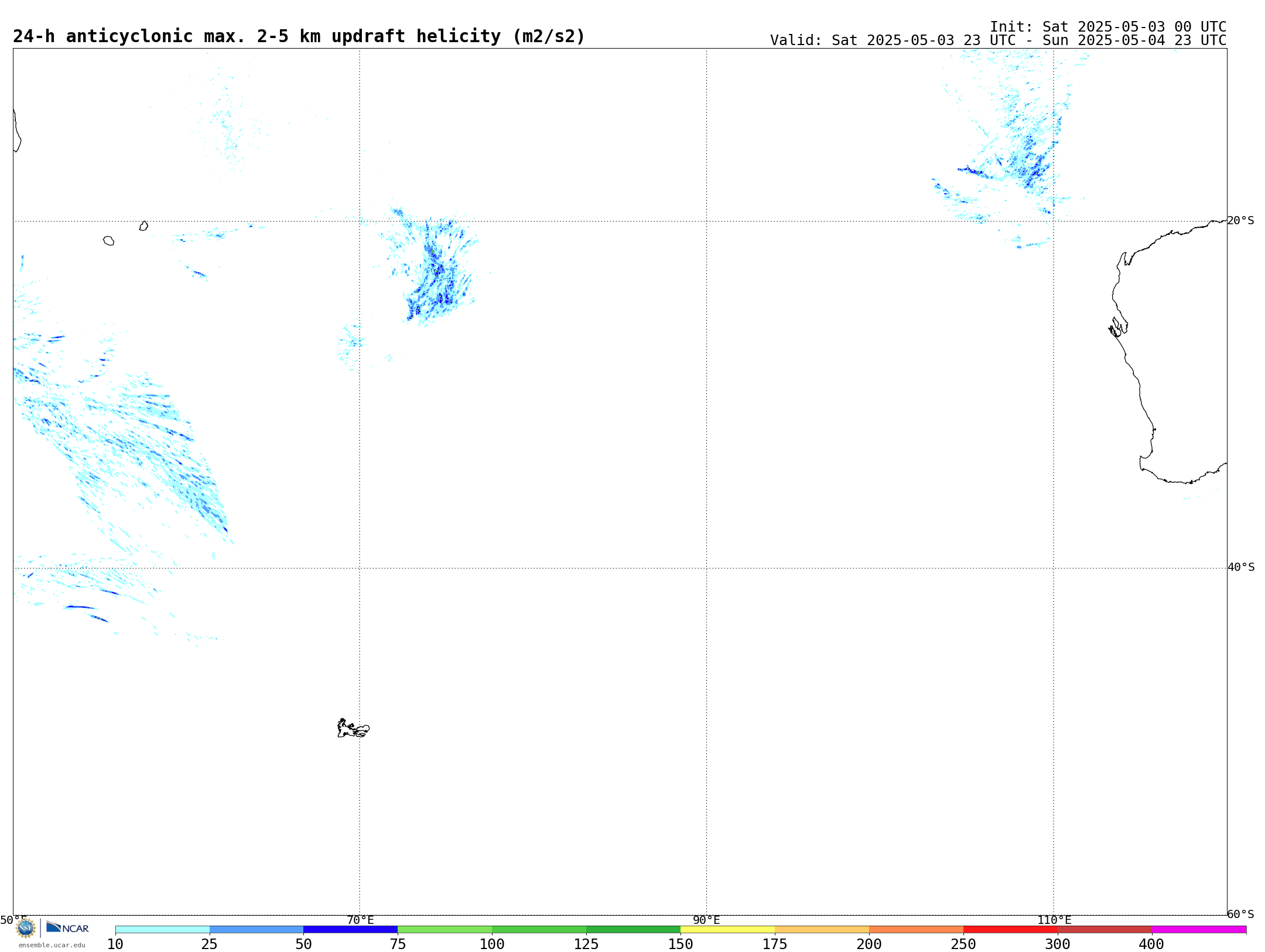The width and height of the screenshot is (1265, 952).
Task: Click the dark red 300-400 colorbar segment
Action: [x=1105, y=930]
